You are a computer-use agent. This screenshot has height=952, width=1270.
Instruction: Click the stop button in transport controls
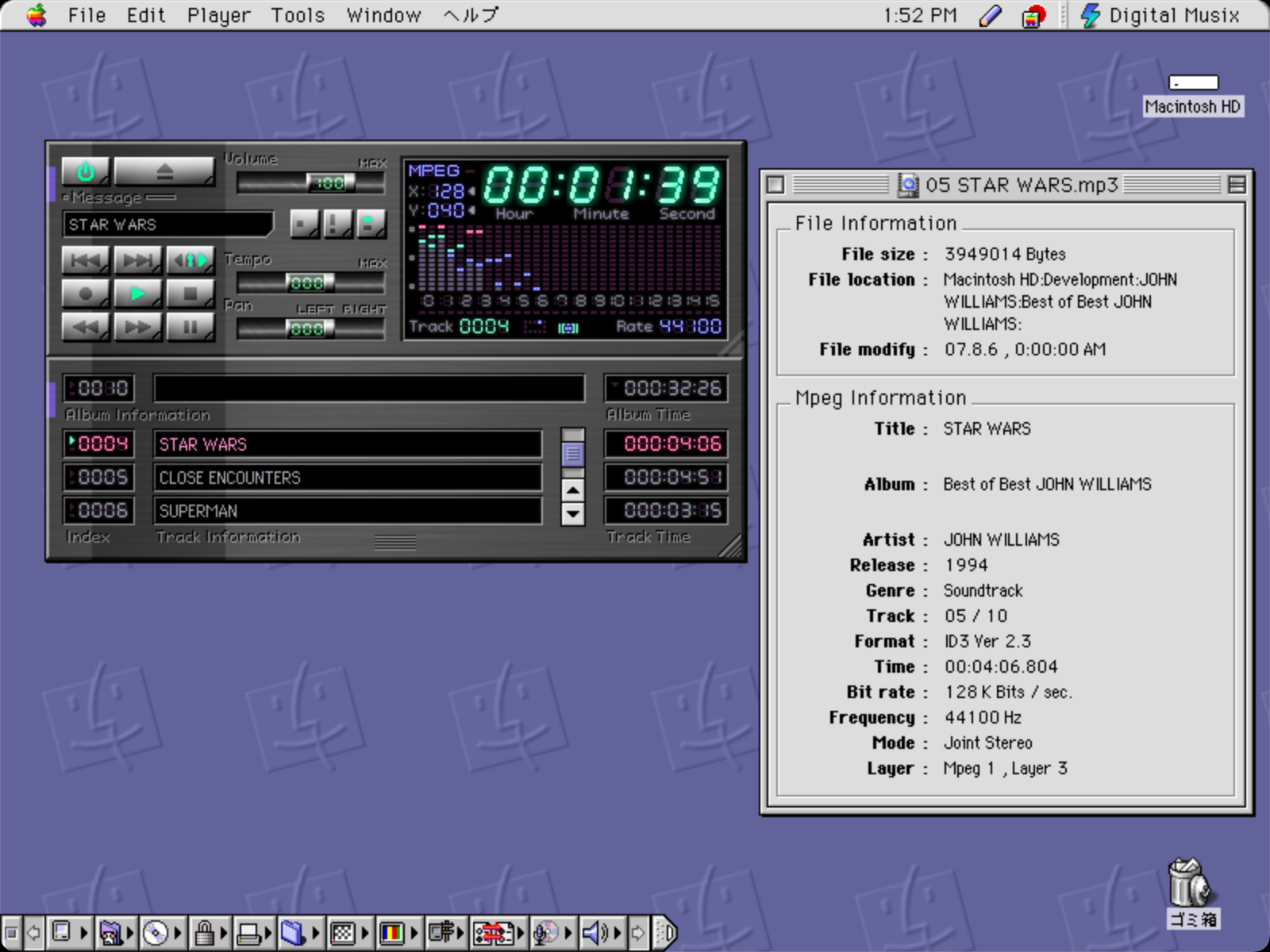tap(190, 294)
